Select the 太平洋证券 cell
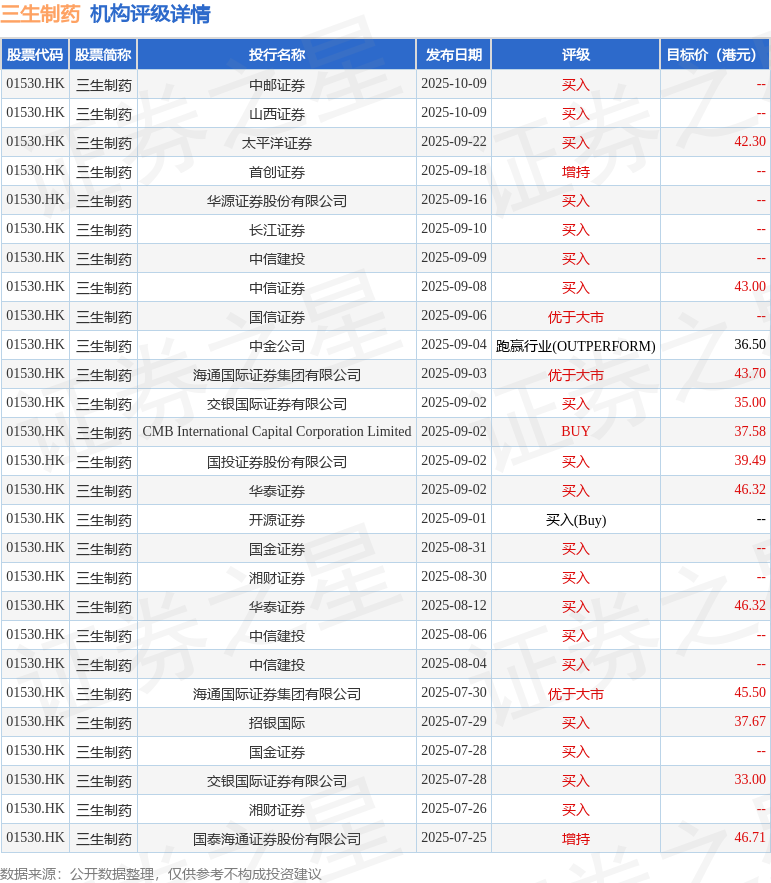This screenshot has height=883, width=771. [277, 143]
